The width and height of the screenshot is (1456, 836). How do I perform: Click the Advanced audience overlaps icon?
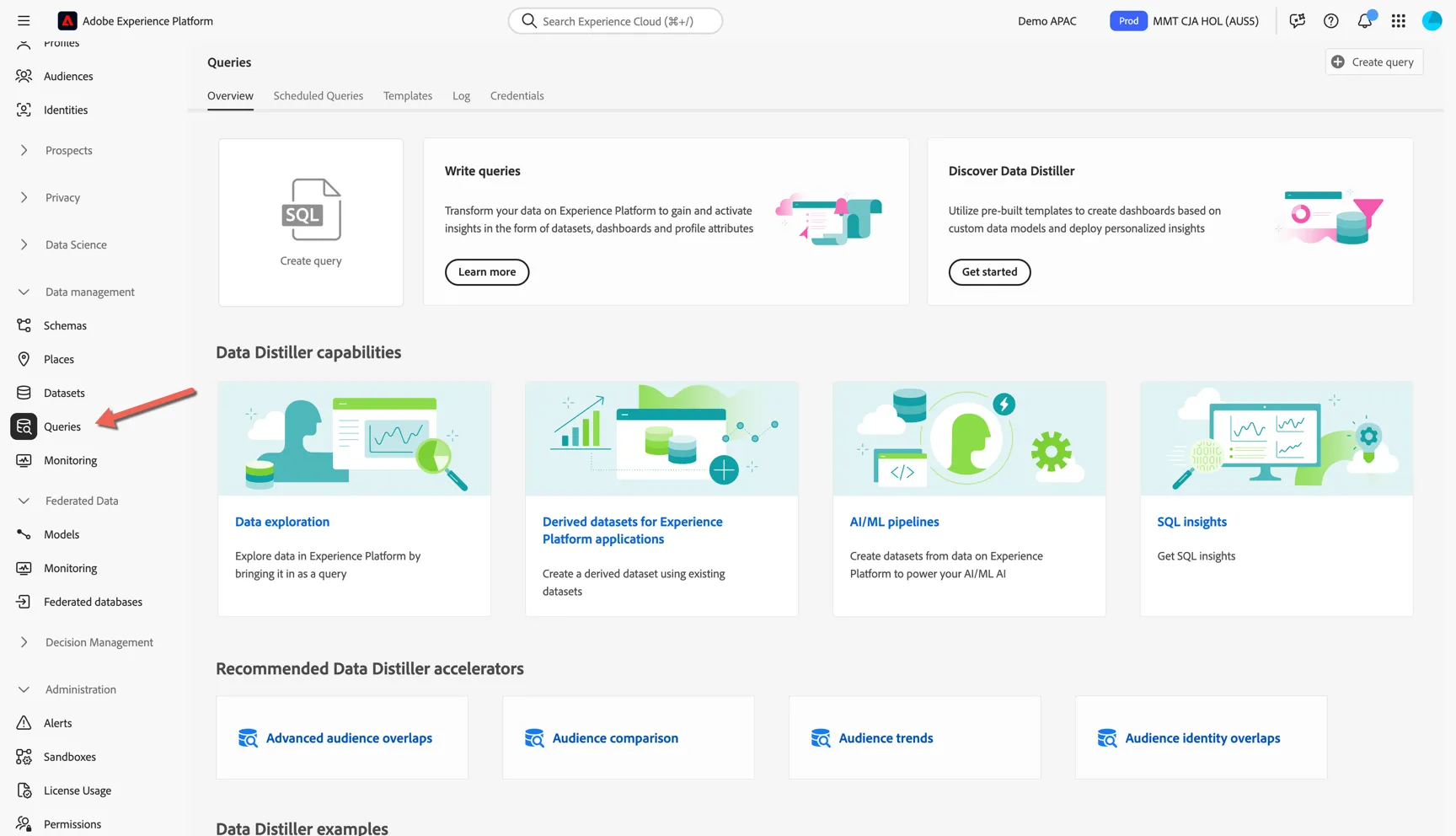248,738
